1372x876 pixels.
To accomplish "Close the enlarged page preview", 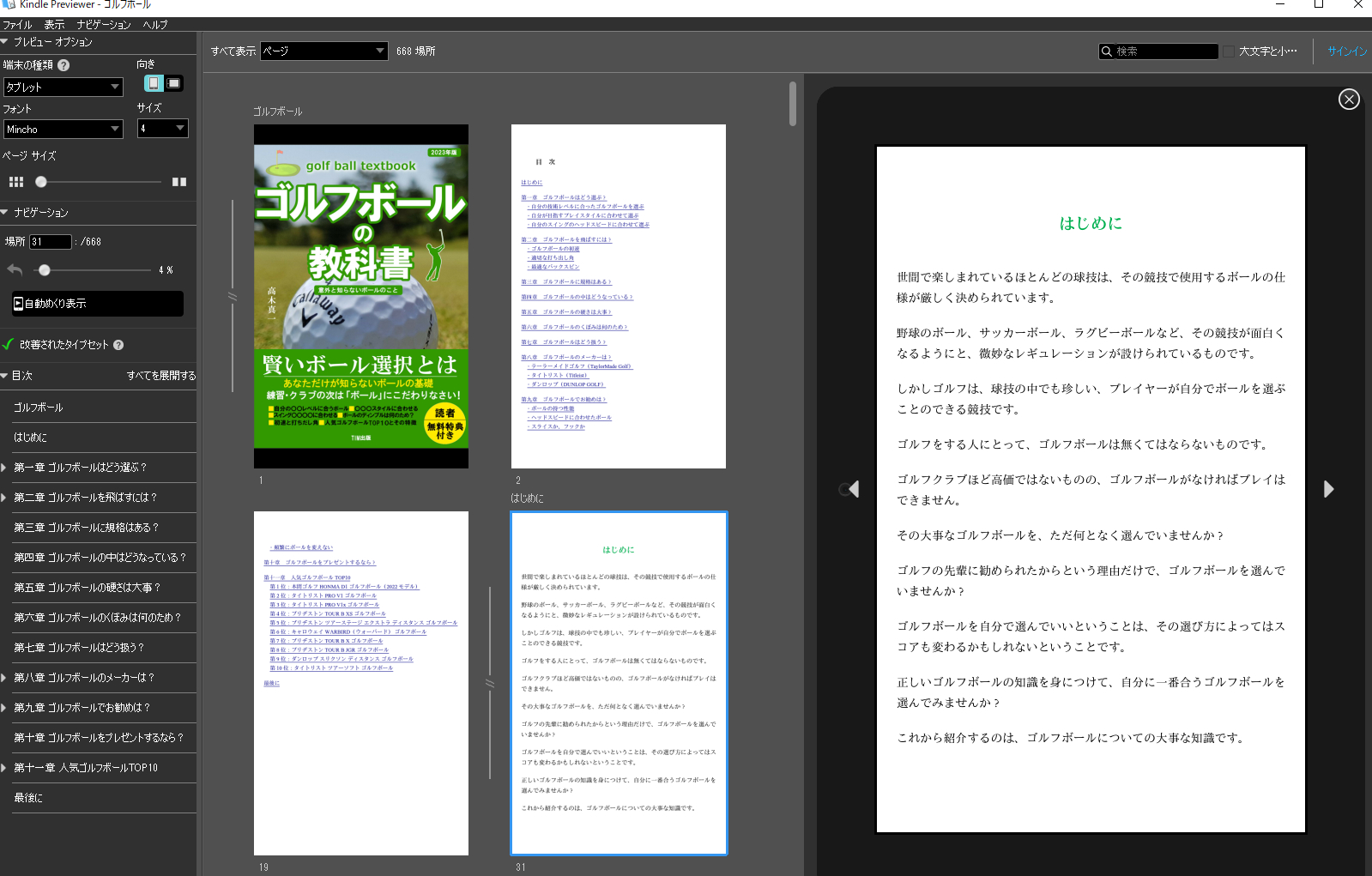I will pos(1349,100).
